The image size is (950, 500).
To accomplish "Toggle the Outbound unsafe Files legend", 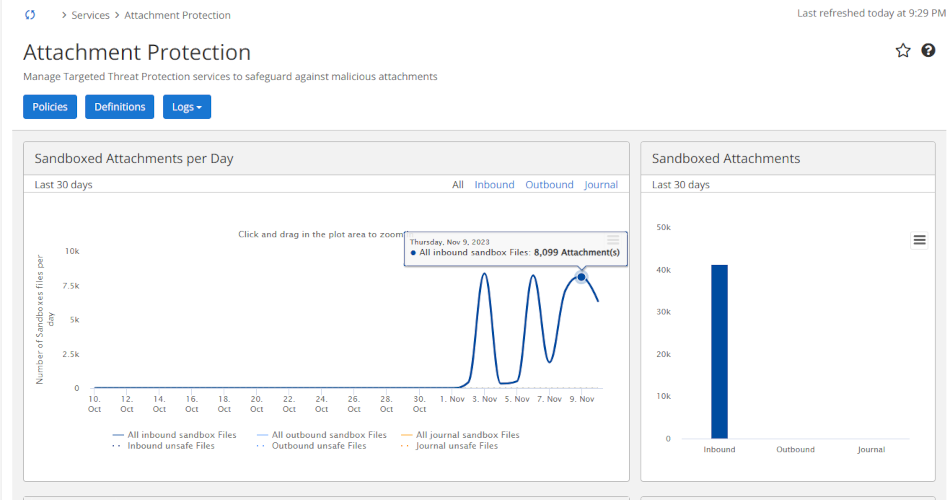I will pos(311,445).
